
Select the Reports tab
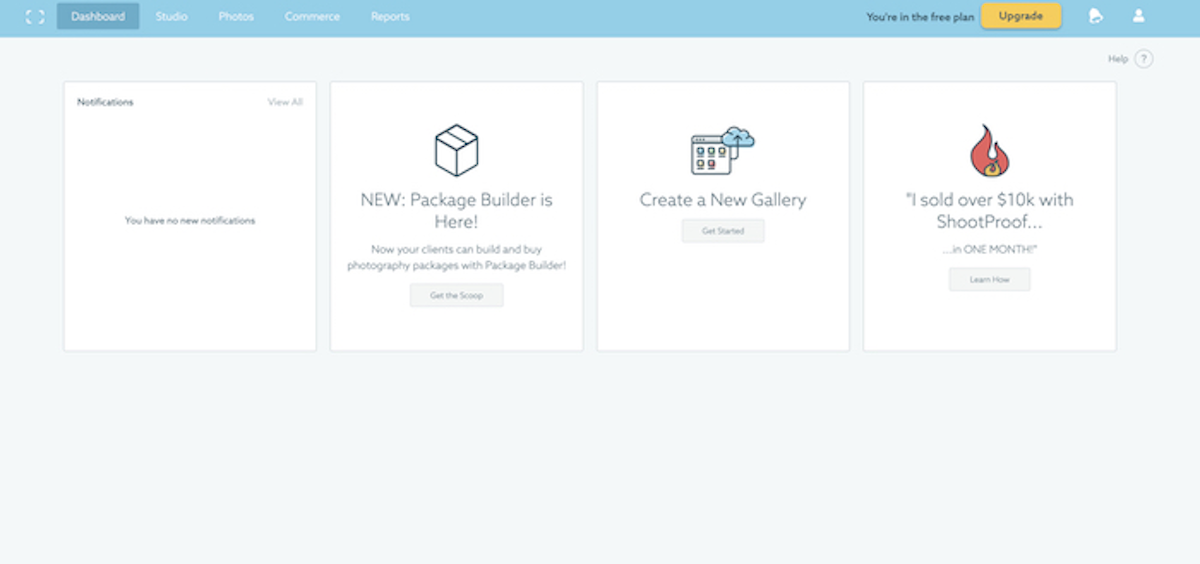(x=390, y=17)
